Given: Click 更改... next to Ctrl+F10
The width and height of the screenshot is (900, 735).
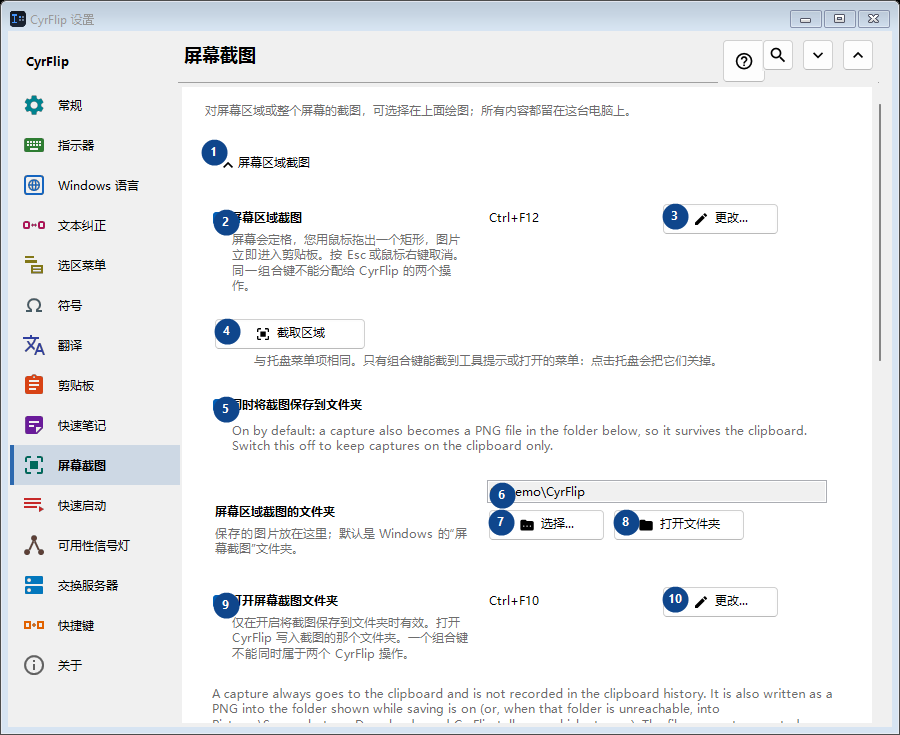Looking at the screenshot, I should pyautogui.click(x=720, y=601).
